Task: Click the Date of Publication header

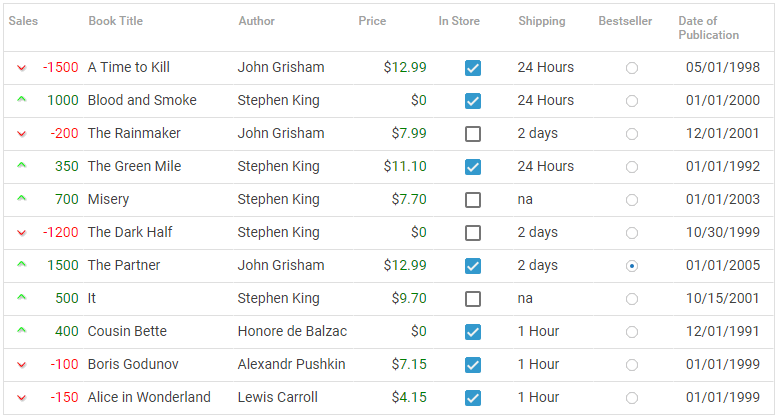Action: click(708, 28)
